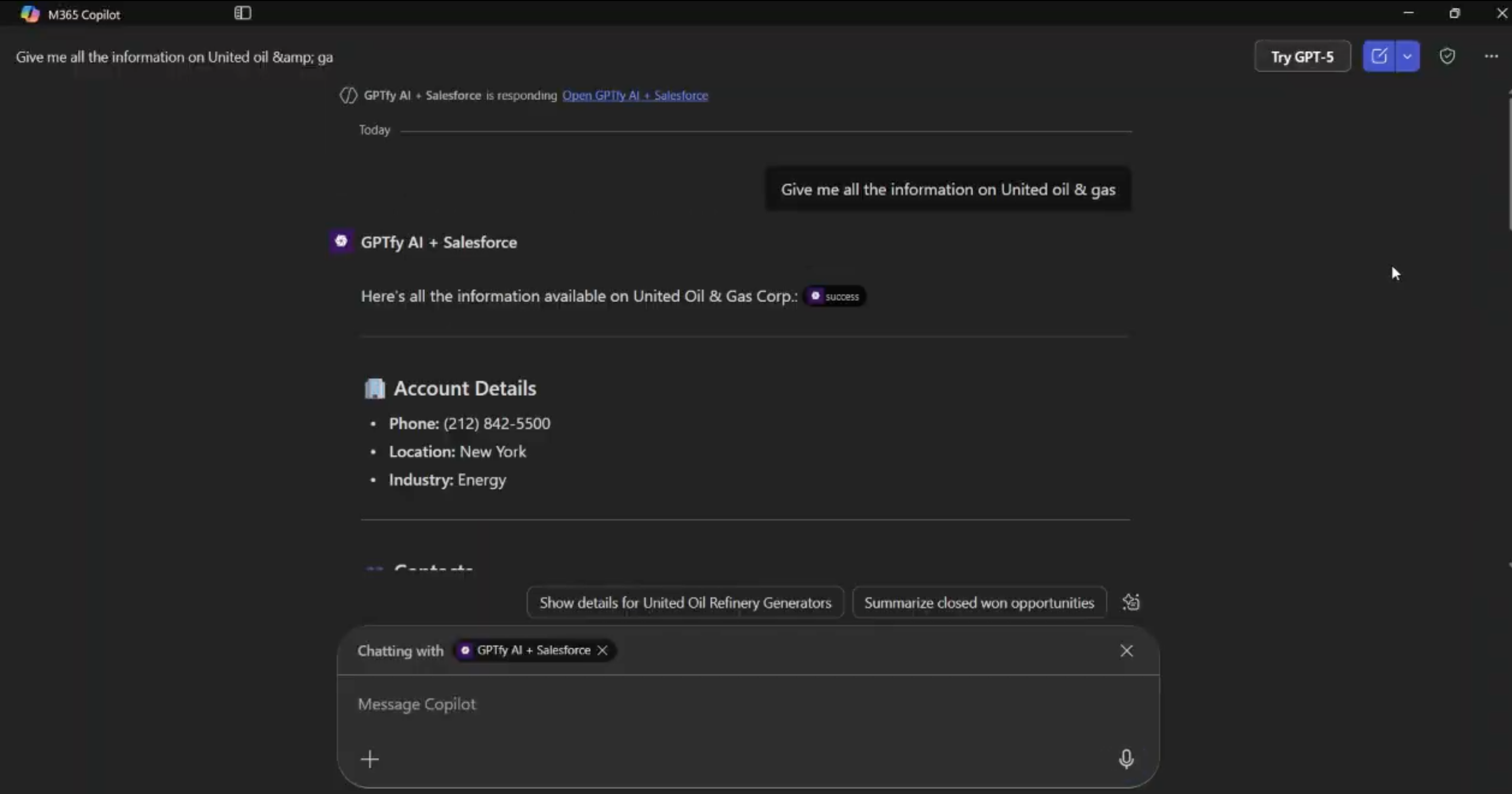Activate the microphone dictation icon
The width and height of the screenshot is (1512, 794).
(x=1126, y=759)
